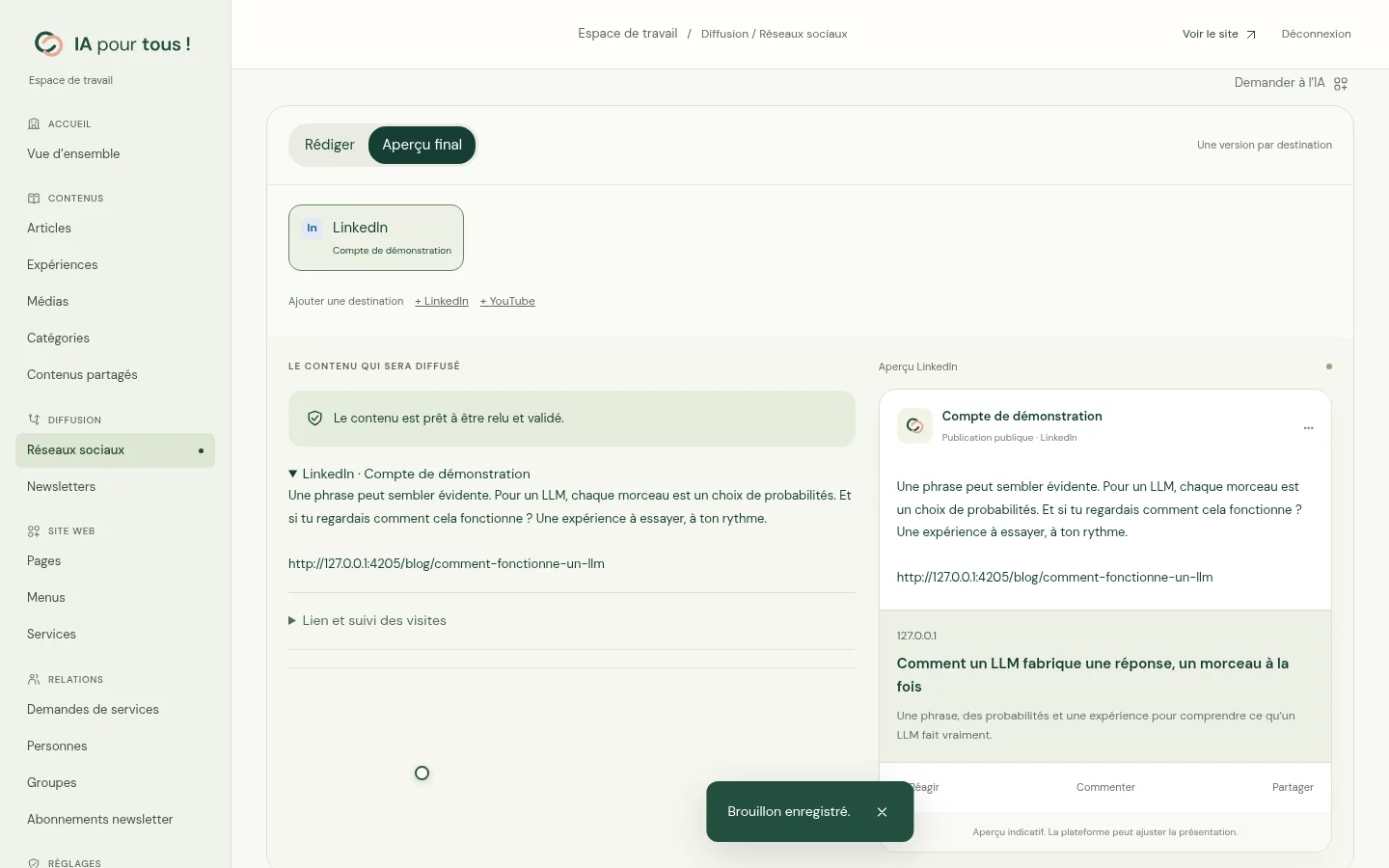Open Pages under Site web
The image size is (1389, 868).
coord(44,560)
